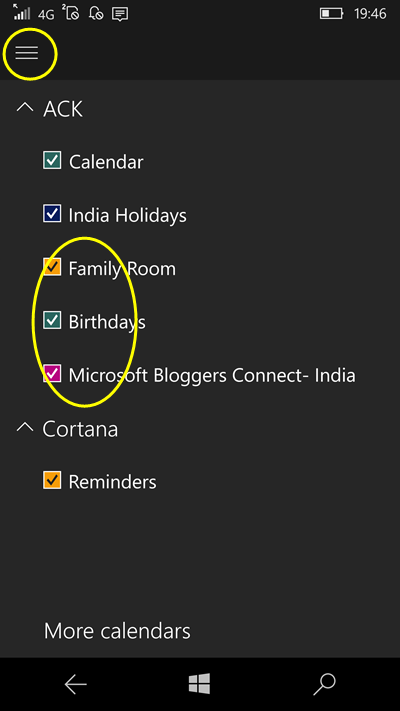Screen dimensions: 400x711
Task: Tap the ACK account heading
Action: [63, 109]
